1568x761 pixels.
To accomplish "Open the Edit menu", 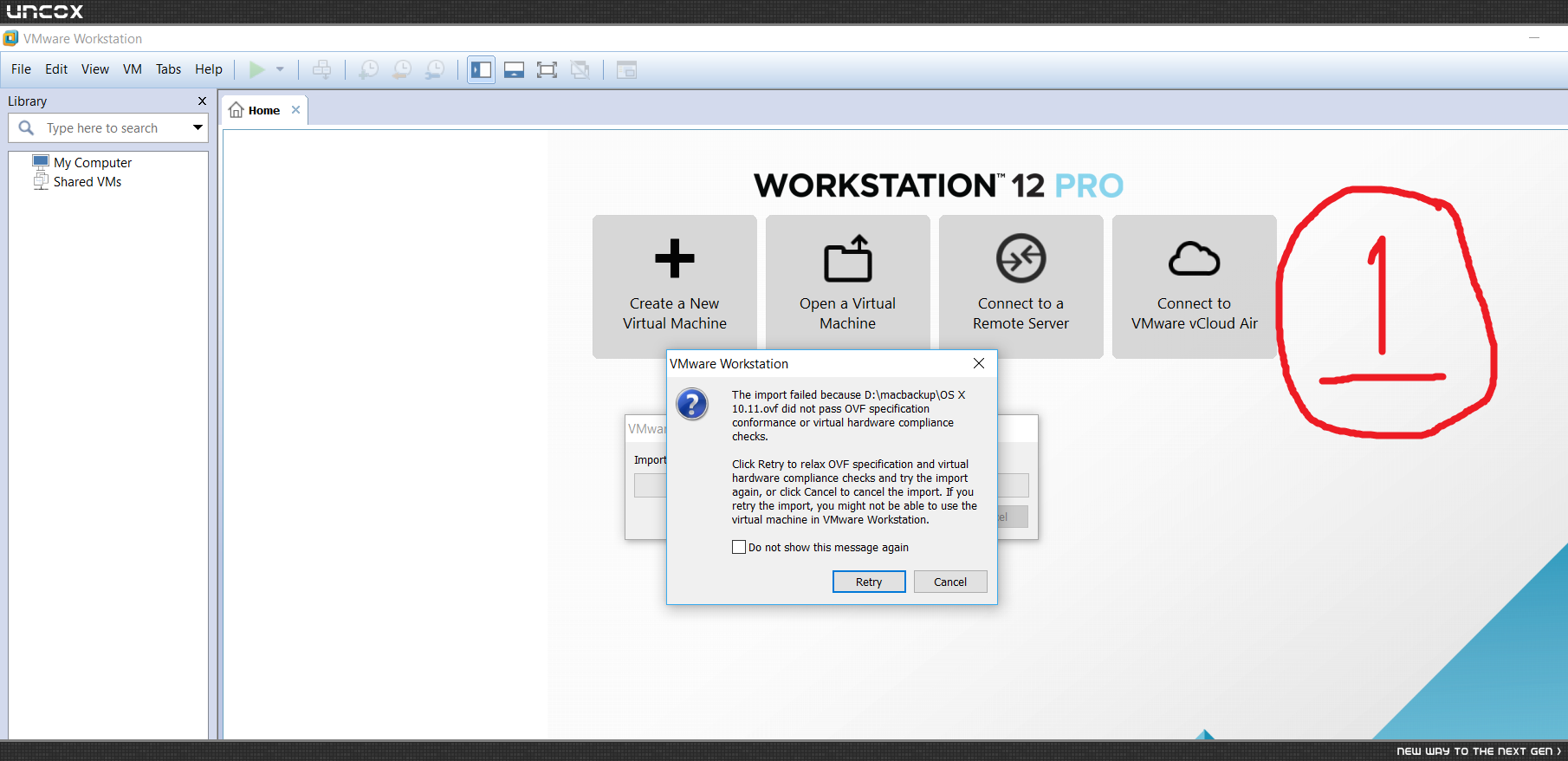I will [56, 69].
